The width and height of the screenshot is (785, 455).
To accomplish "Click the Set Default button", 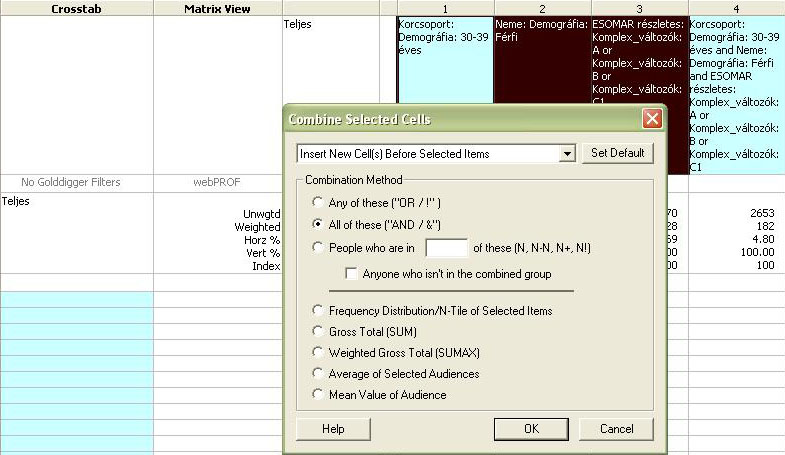I will (x=617, y=153).
